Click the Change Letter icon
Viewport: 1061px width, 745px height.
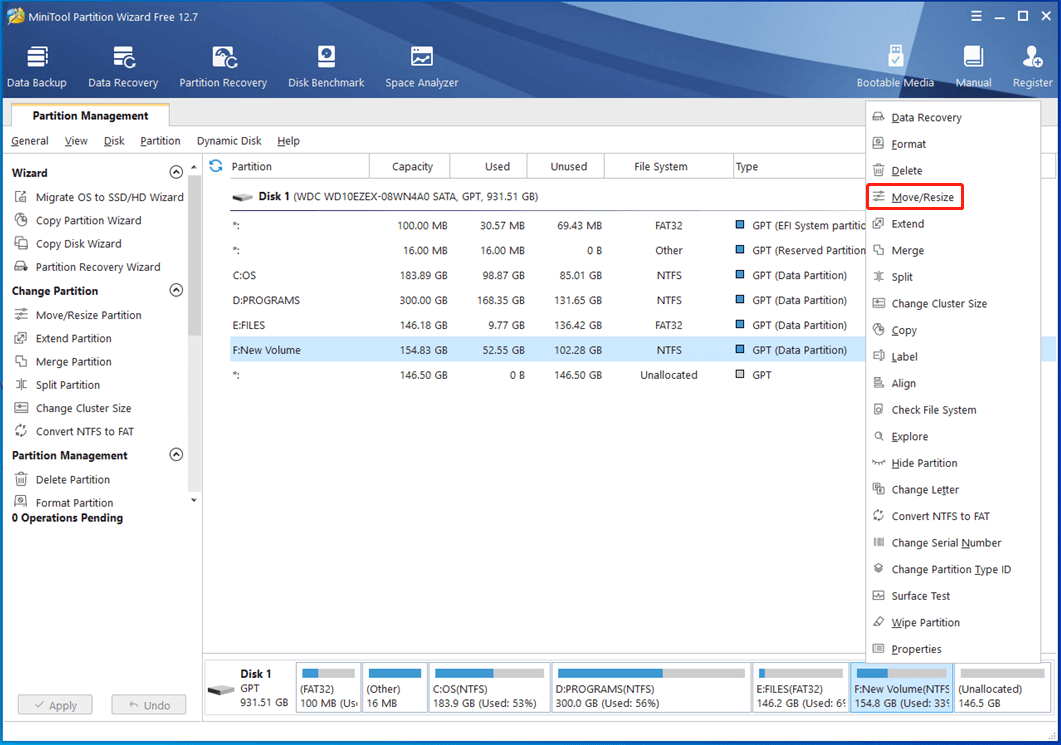point(878,489)
